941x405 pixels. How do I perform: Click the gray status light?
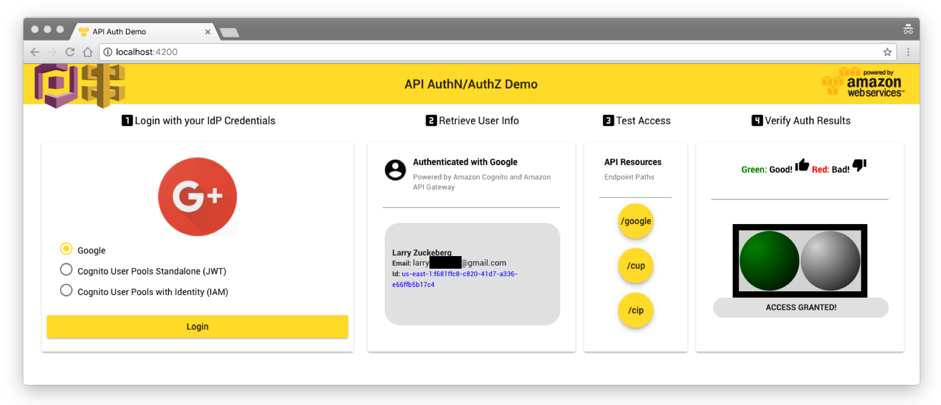pos(831,261)
